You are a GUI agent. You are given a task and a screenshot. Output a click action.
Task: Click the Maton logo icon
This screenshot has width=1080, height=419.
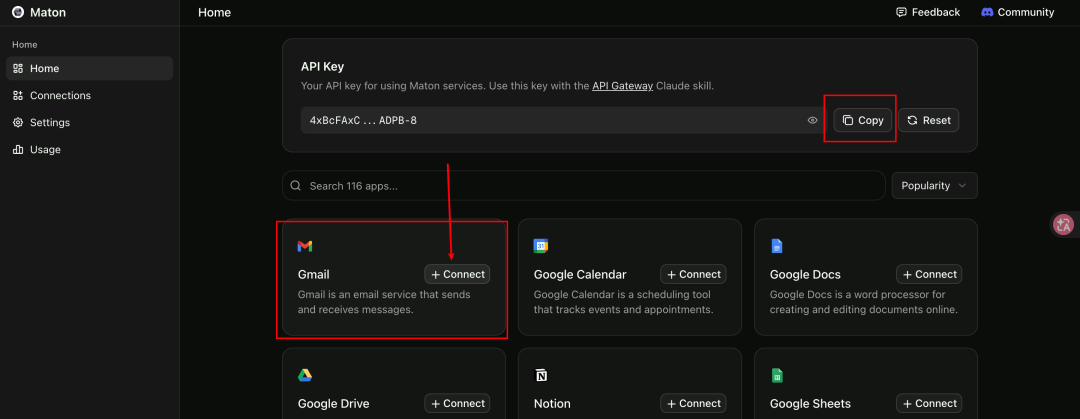19,12
